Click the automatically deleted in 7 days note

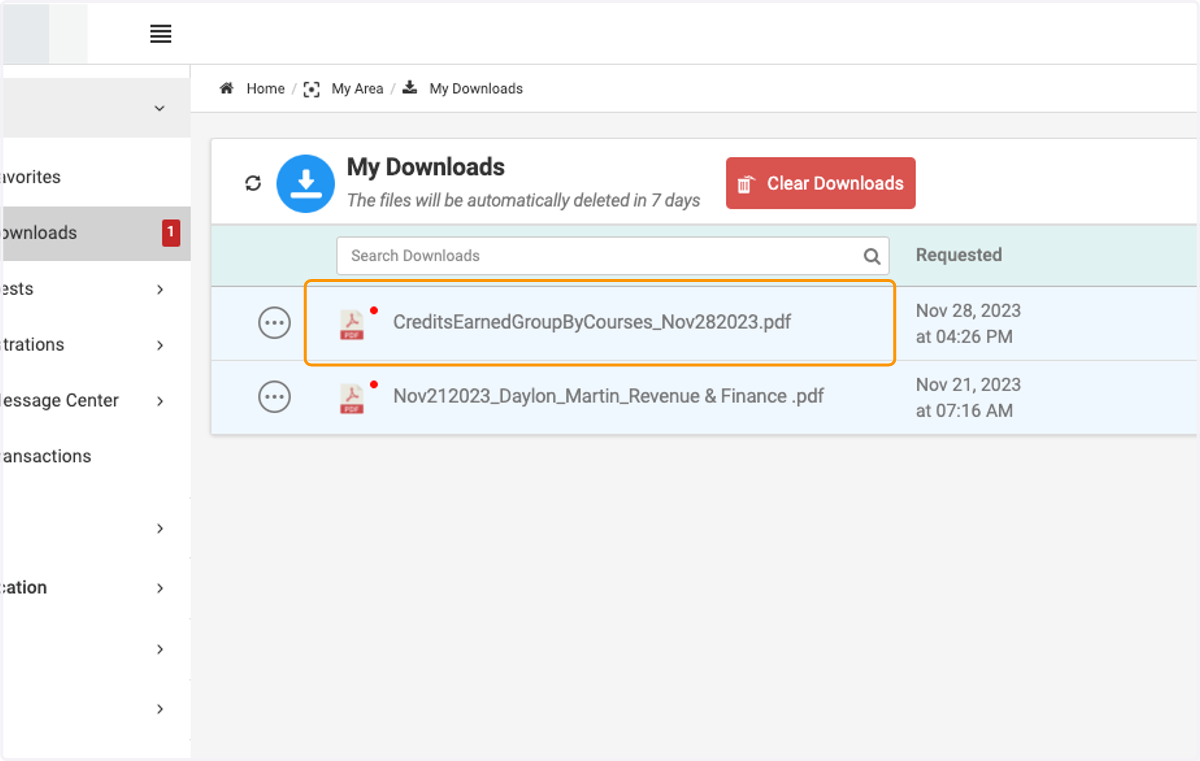[523, 200]
